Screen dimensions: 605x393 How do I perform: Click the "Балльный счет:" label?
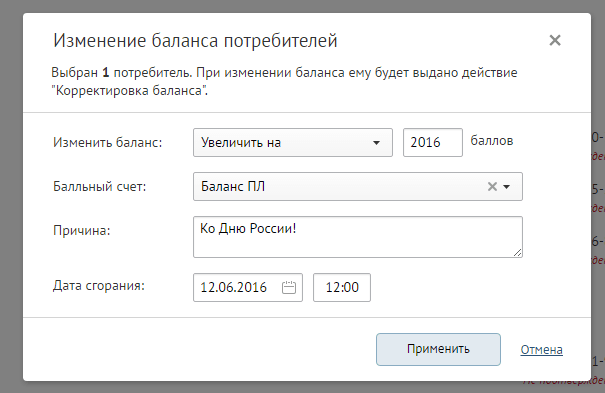coord(100,187)
